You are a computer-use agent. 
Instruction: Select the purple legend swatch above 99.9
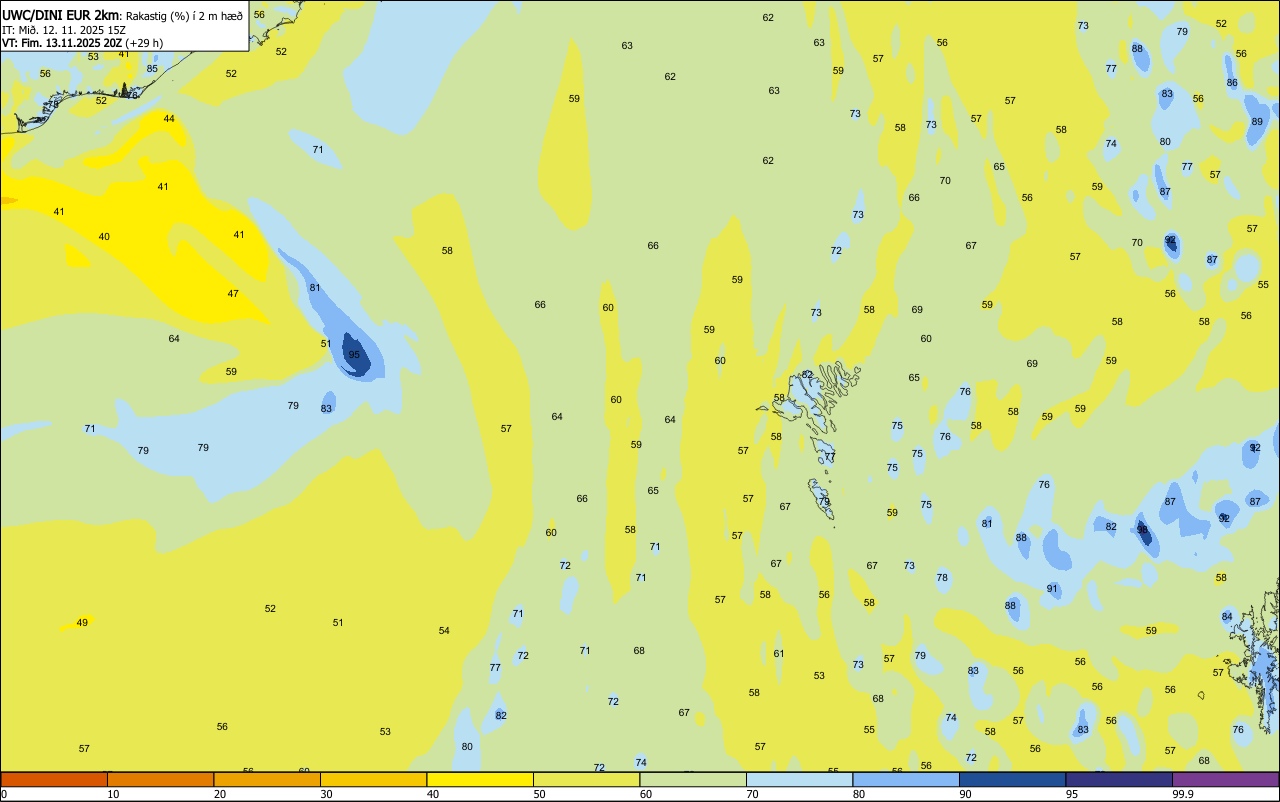click(1226, 779)
